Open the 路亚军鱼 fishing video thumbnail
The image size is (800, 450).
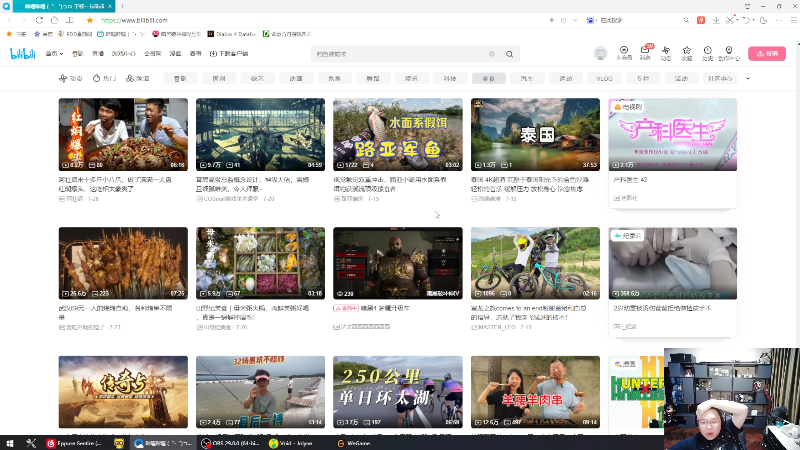[397, 134]
